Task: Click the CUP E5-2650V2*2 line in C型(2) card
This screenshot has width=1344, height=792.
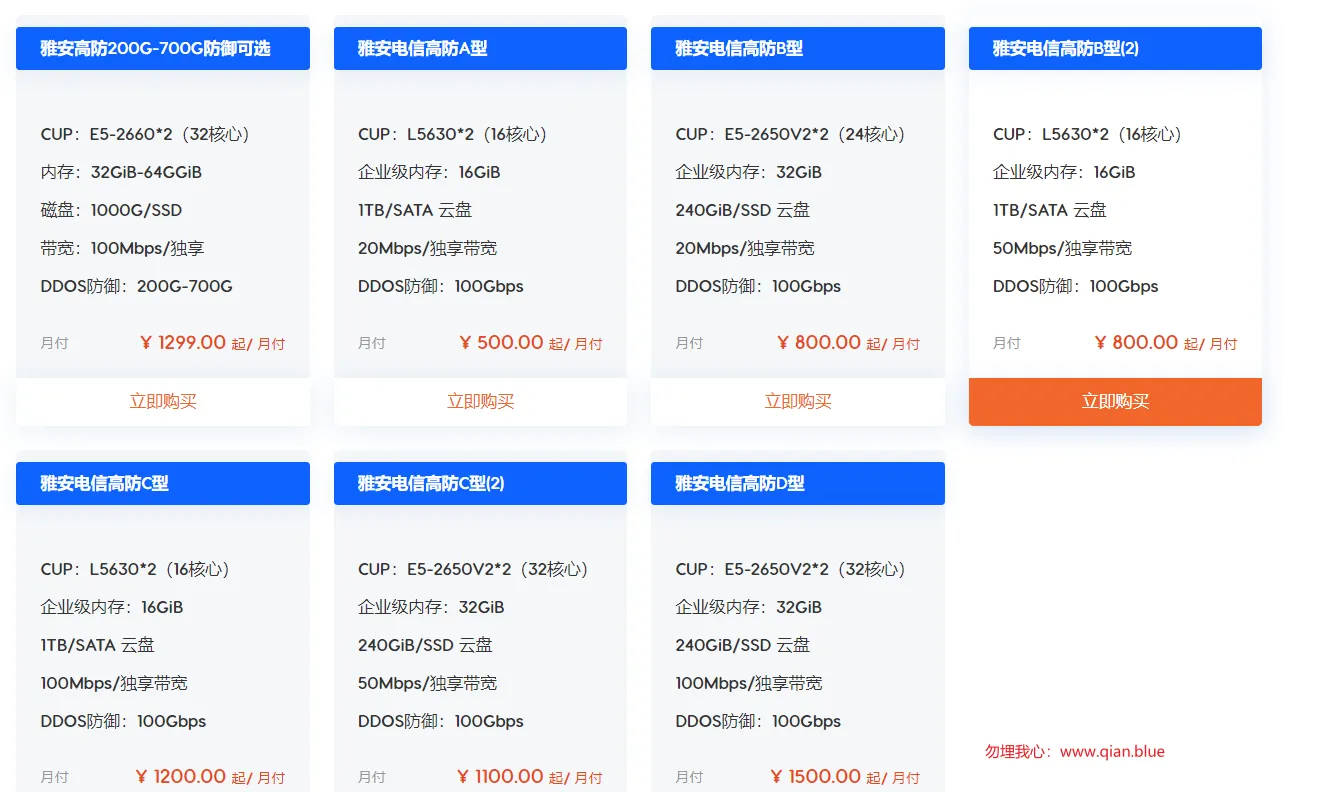Action: click(x=473, y=569)
